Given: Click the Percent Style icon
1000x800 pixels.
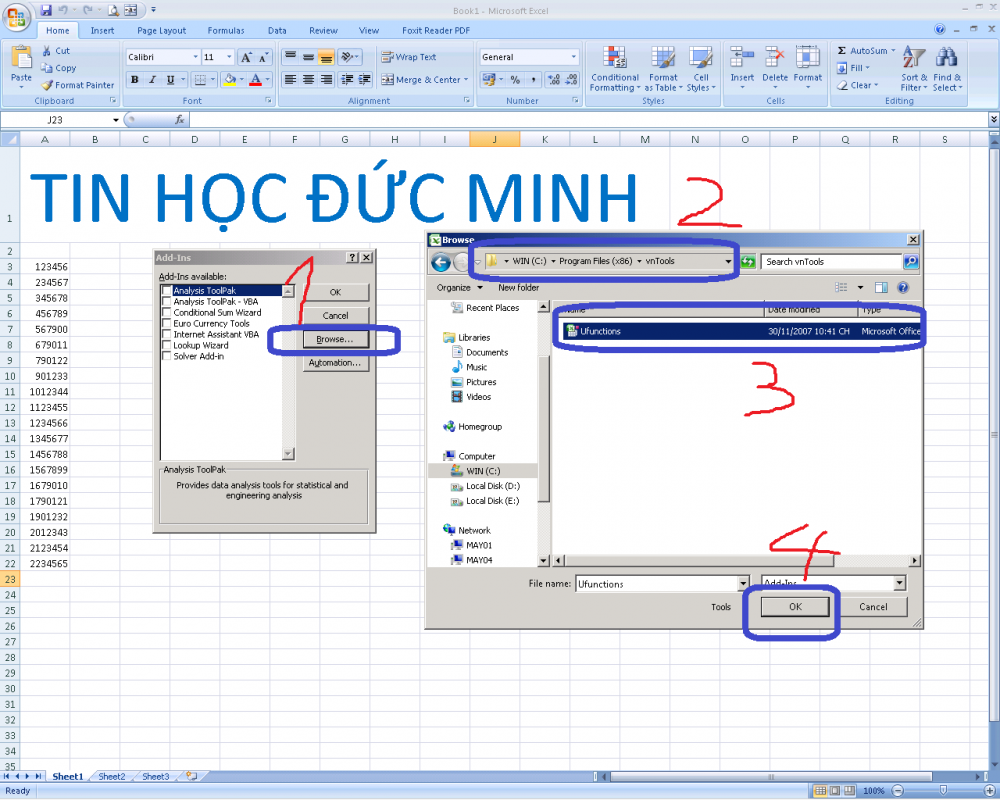Looking at the screenshot, I should click(515, 80).
